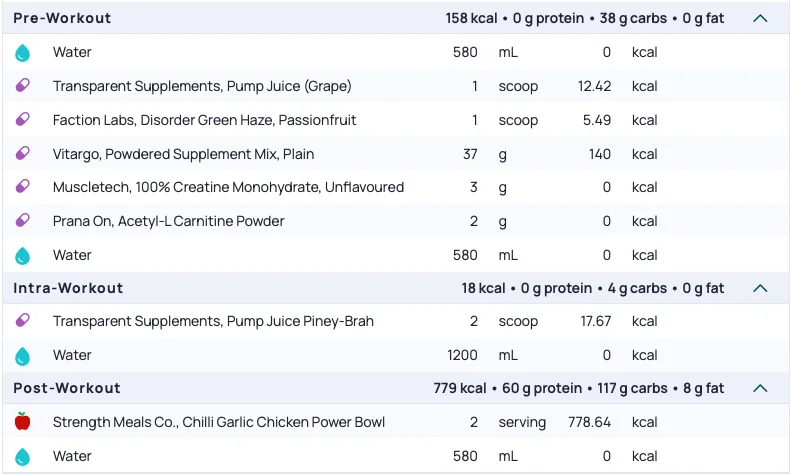
Task: Click the water drop icon in Post-Workout
Action: 23,456
